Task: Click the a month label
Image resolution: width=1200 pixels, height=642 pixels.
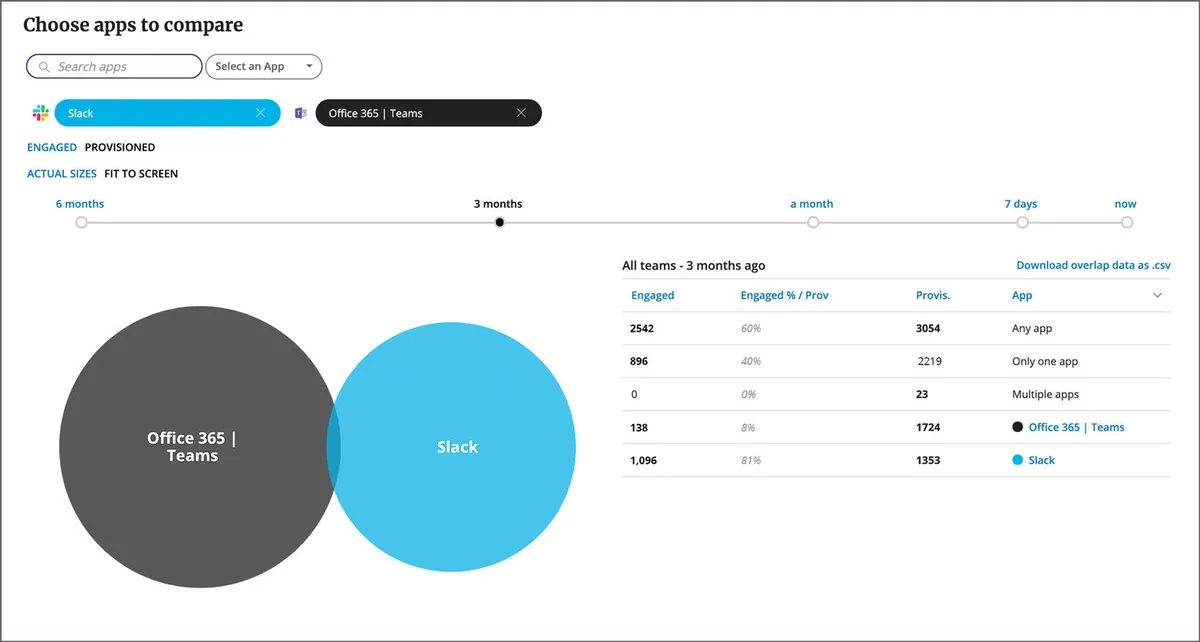Action: click(x=812, y=204)
